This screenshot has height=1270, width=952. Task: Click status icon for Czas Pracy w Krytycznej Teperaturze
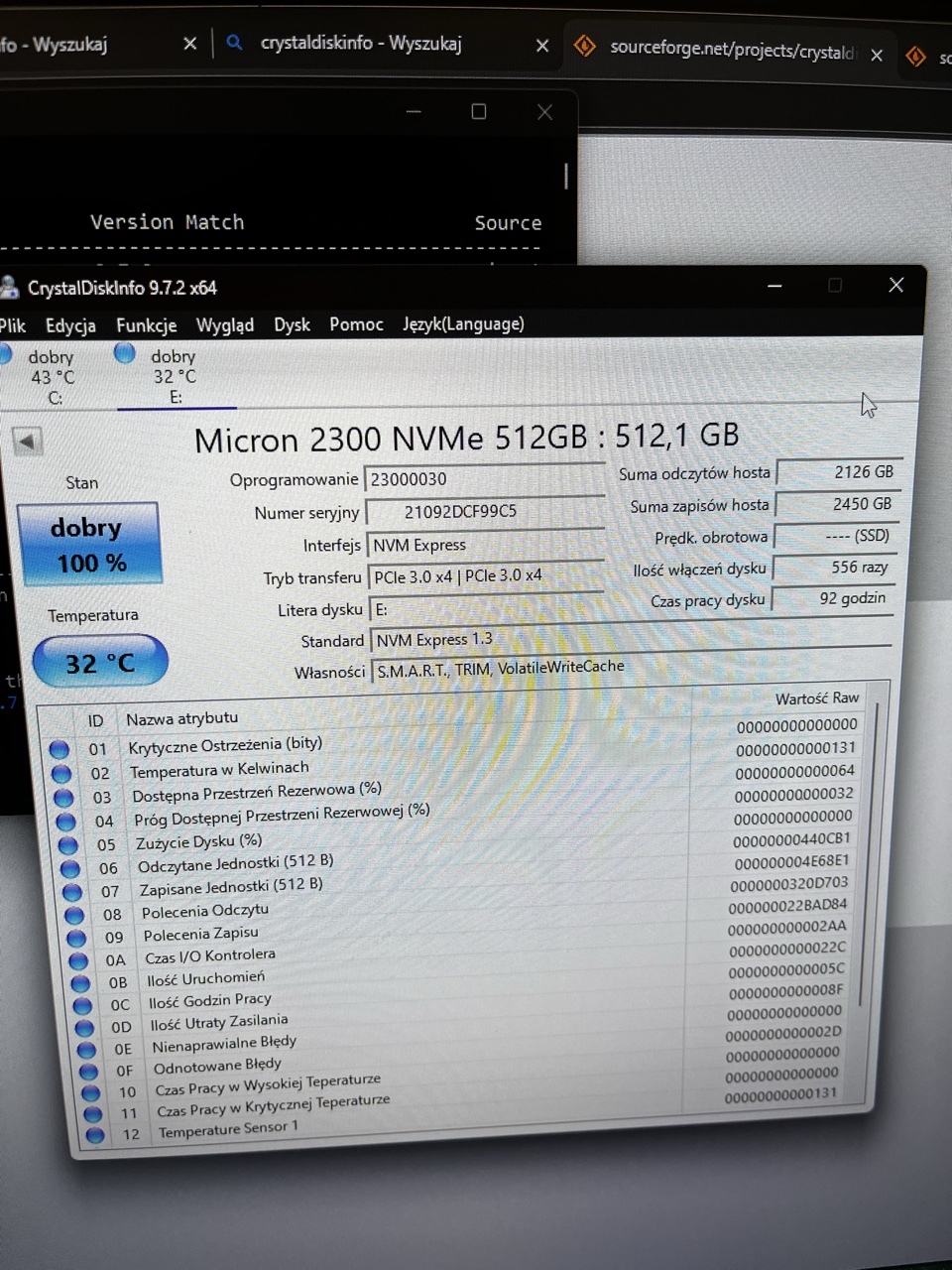(x=93, y=1114)
